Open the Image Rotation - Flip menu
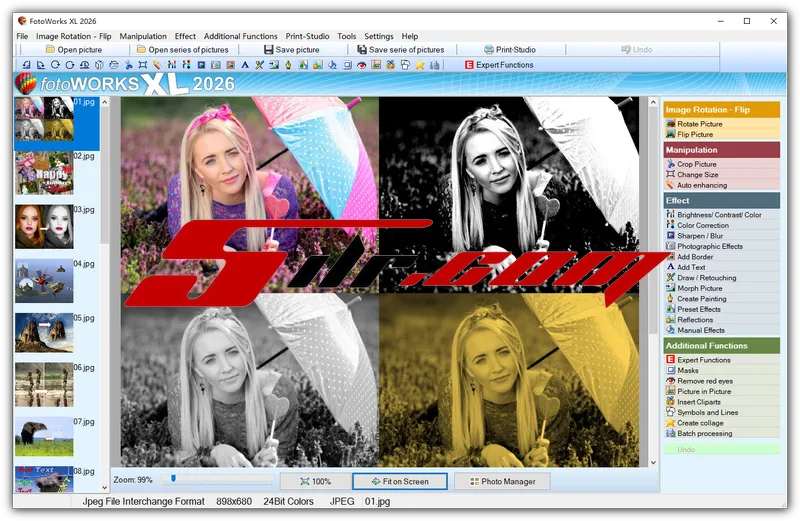This screenshot has height=521, width=800. 73,36
